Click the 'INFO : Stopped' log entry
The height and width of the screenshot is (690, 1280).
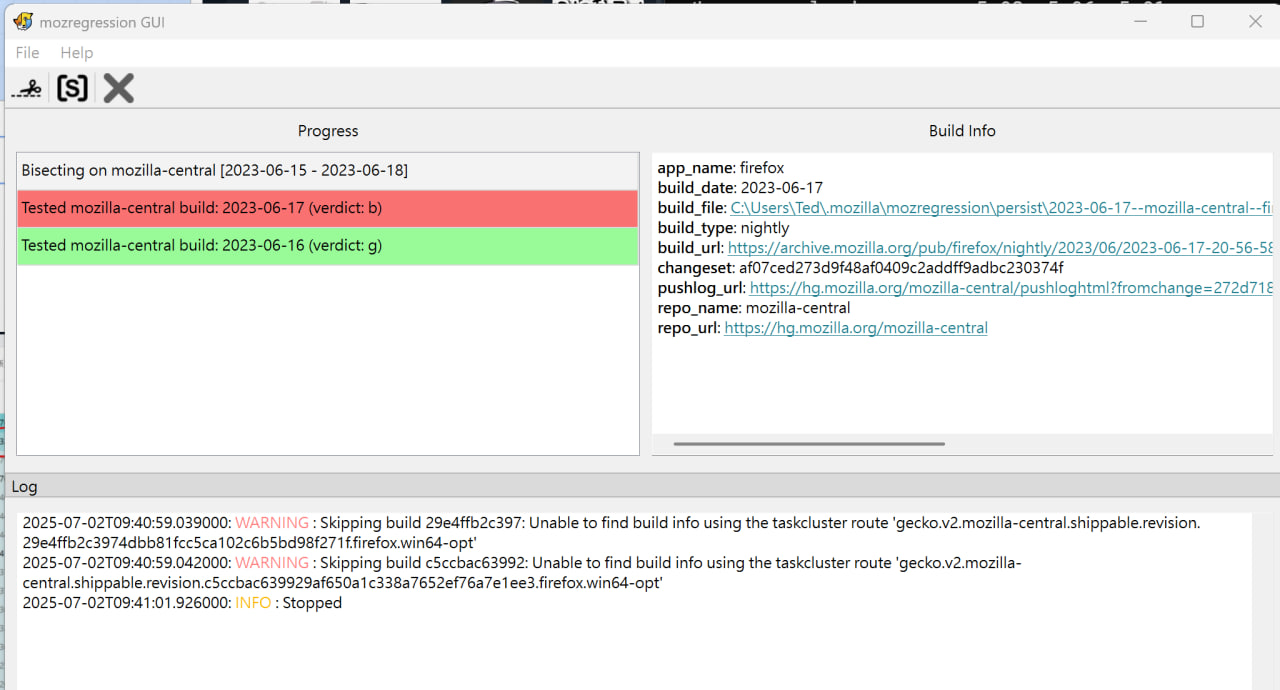point(182,603)
